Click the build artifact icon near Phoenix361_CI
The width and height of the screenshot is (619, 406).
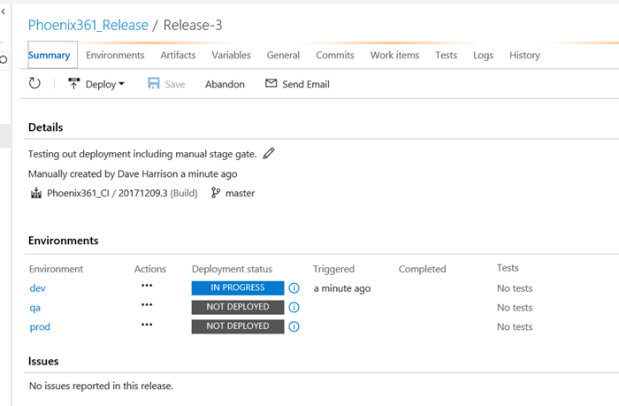[x=36, y=193]
